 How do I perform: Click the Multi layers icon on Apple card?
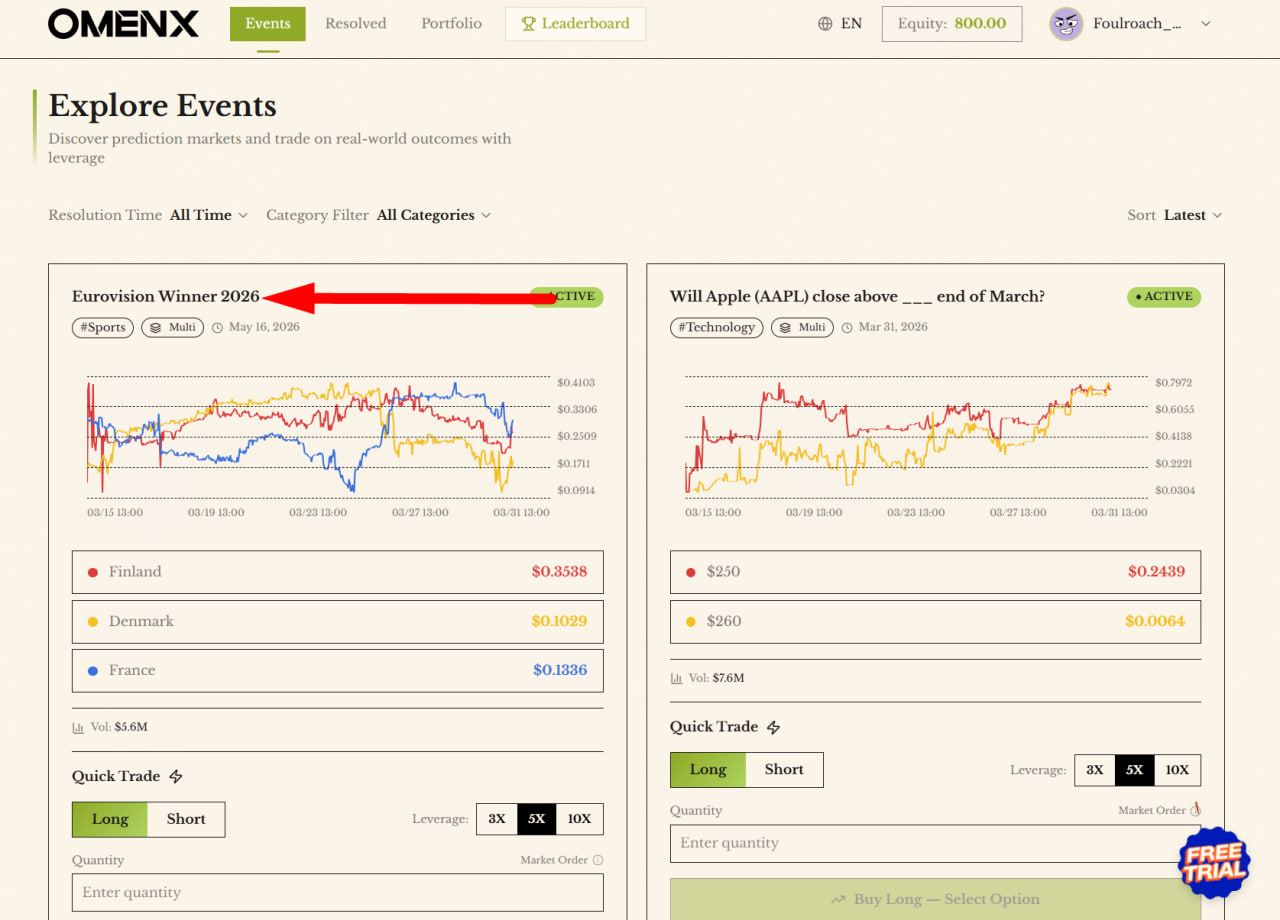tap(785, 327)
